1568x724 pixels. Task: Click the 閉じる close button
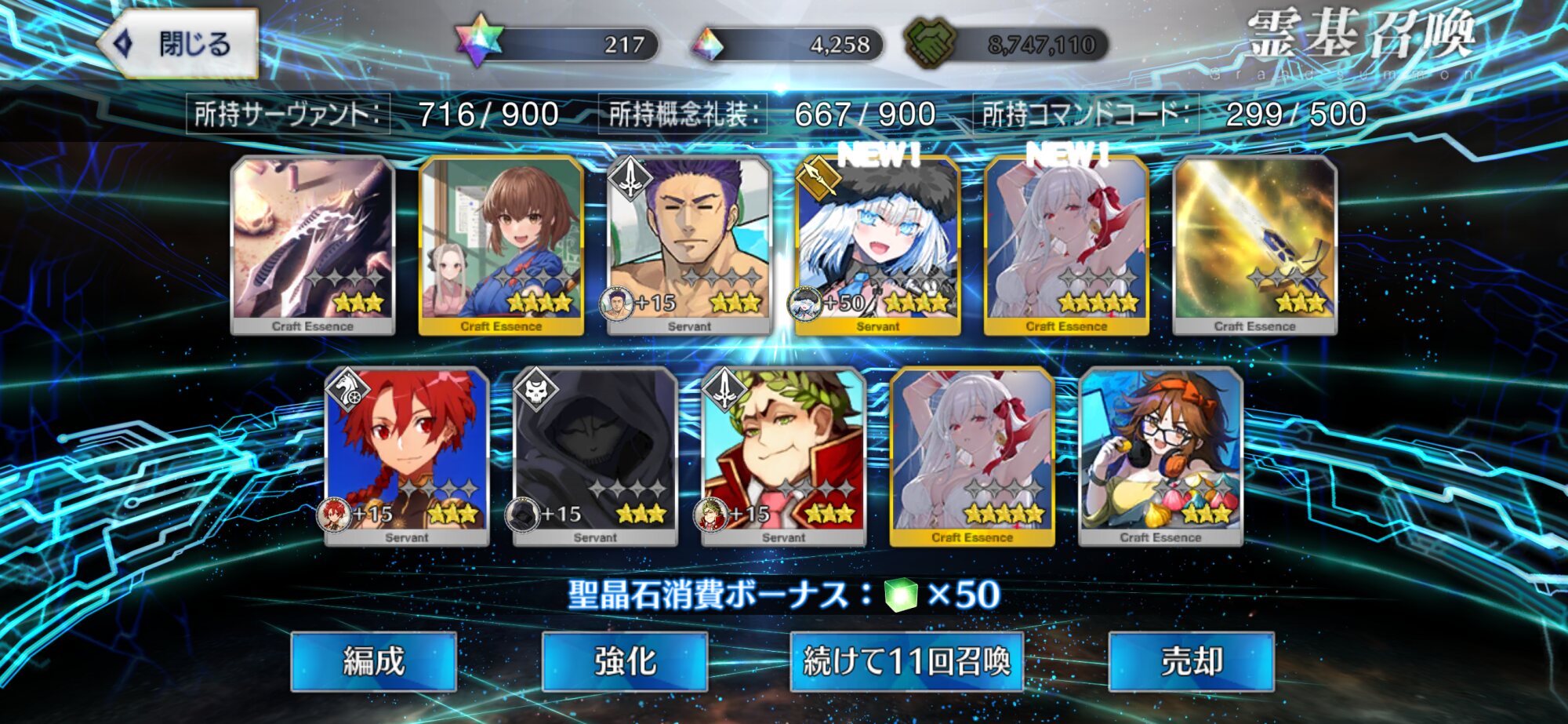click(179, 44)
